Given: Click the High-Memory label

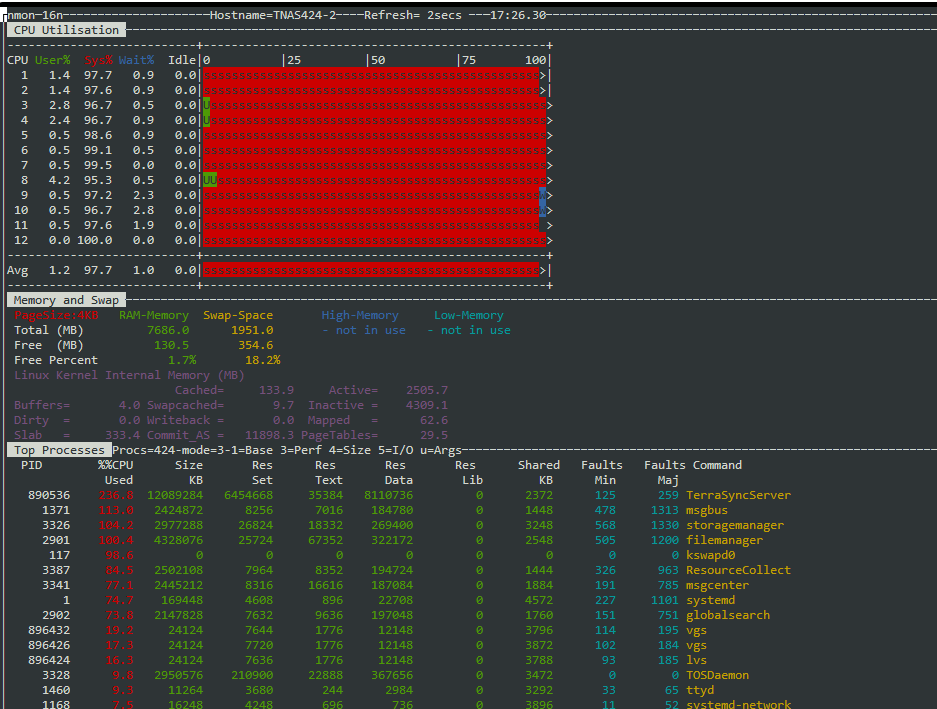Looking at the screenshot, I should (x=360, y=315).
